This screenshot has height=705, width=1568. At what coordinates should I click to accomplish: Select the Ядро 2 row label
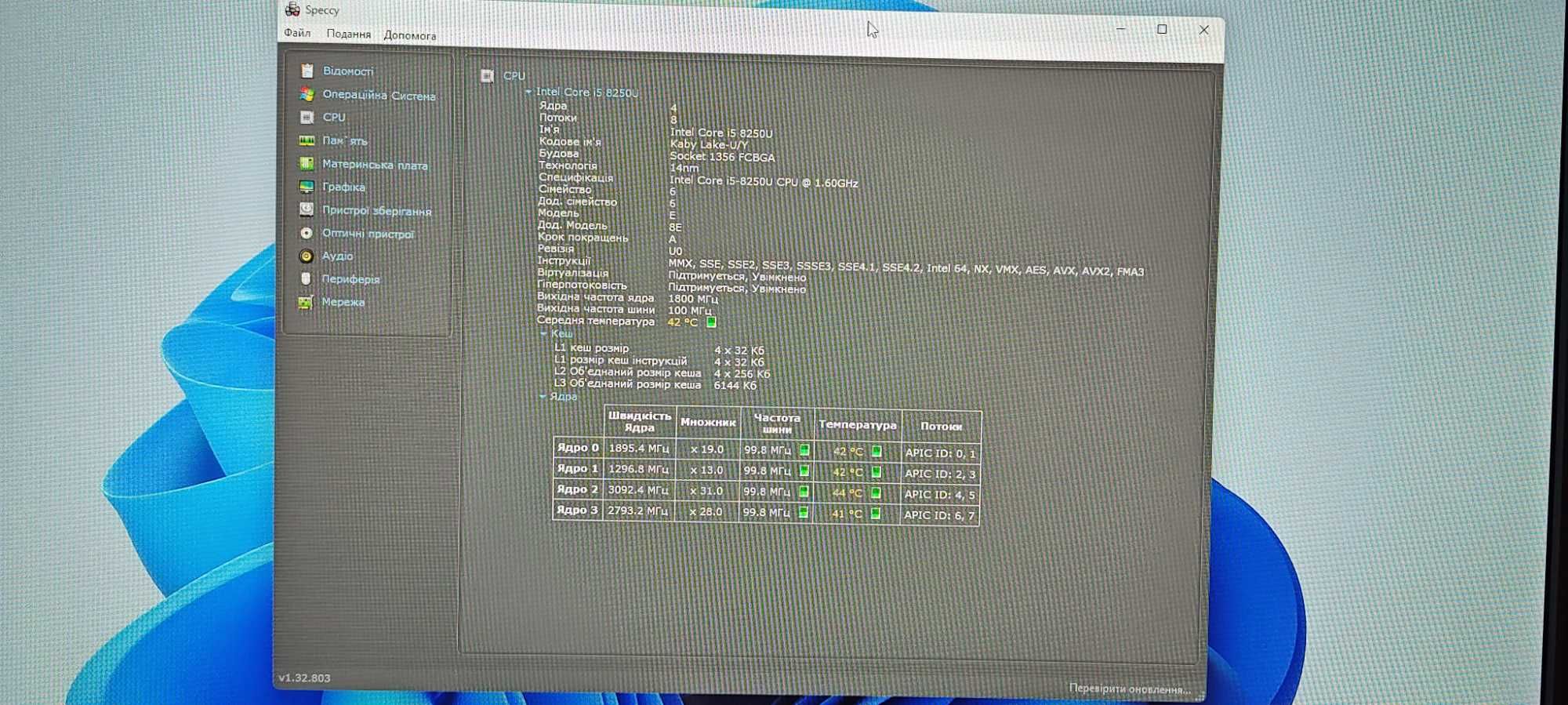(x=577, y=489)
